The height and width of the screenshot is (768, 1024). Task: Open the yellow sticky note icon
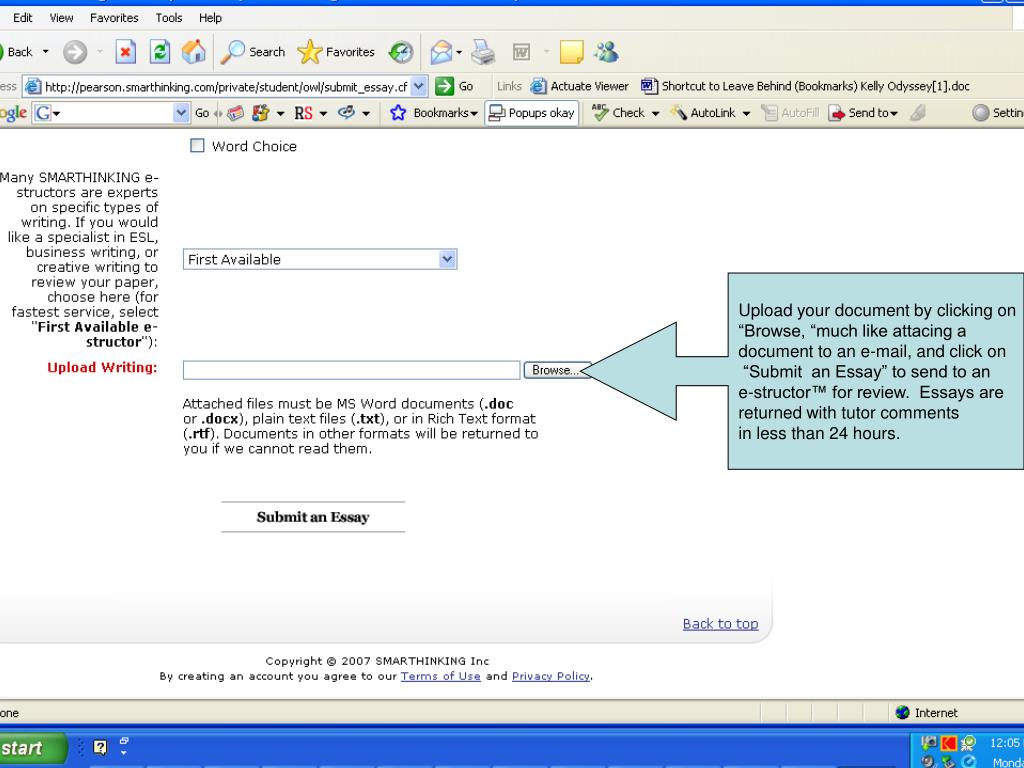point(571,52)
